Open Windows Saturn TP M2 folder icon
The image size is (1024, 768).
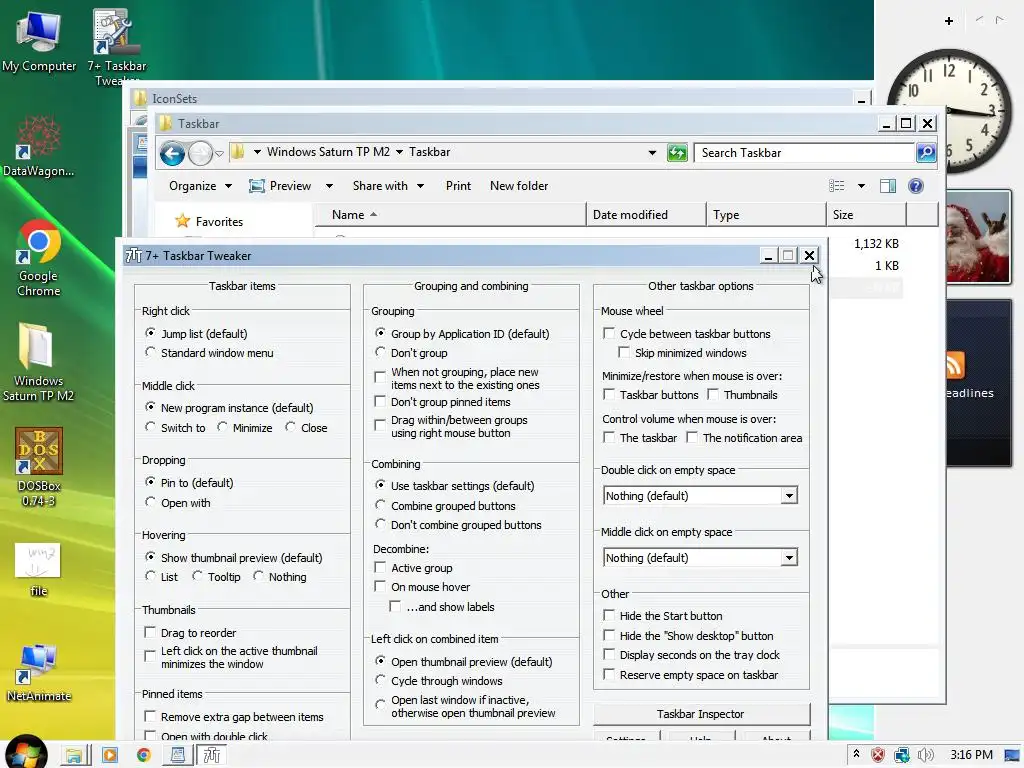39,361
